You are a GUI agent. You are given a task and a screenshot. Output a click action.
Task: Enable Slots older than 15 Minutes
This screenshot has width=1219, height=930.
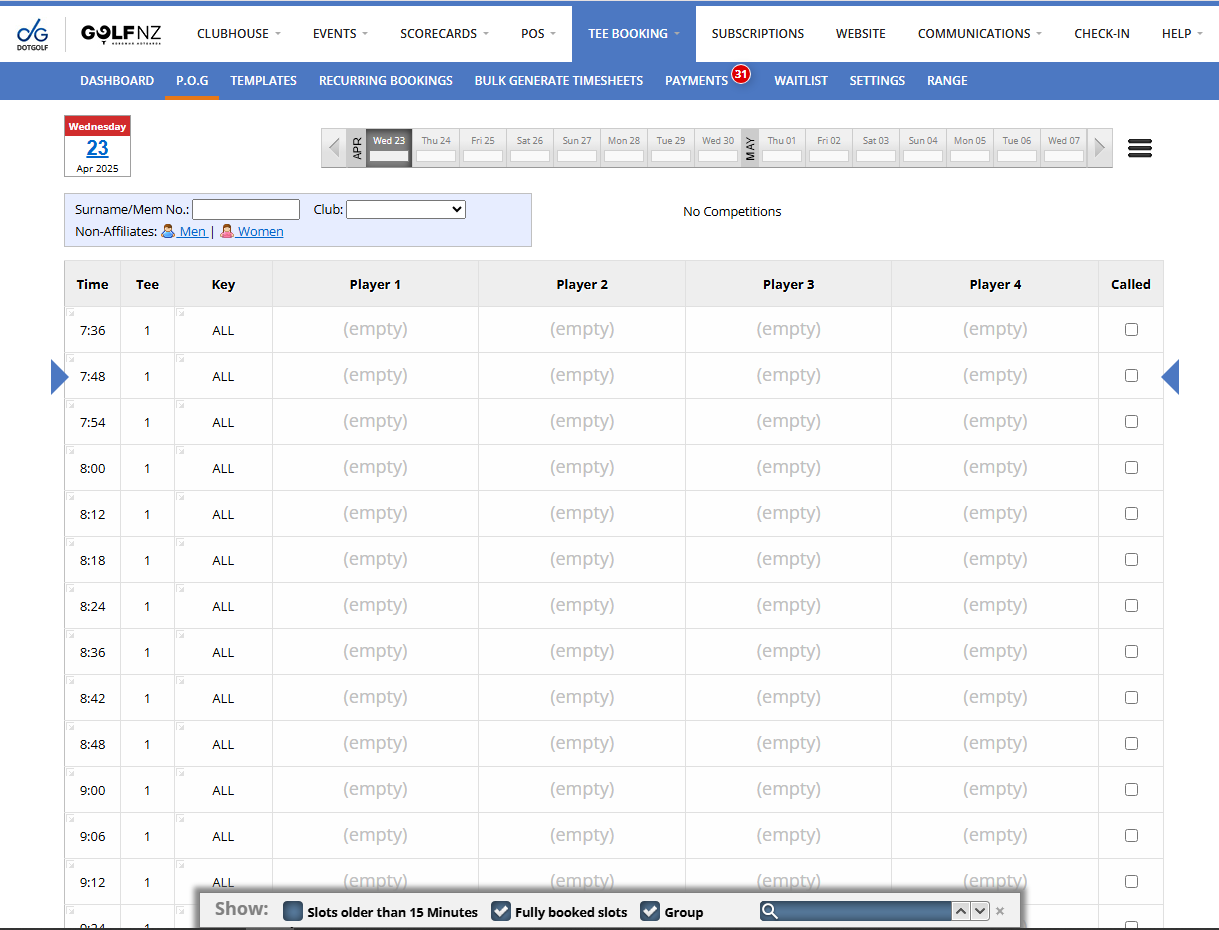tap(293, 911)
